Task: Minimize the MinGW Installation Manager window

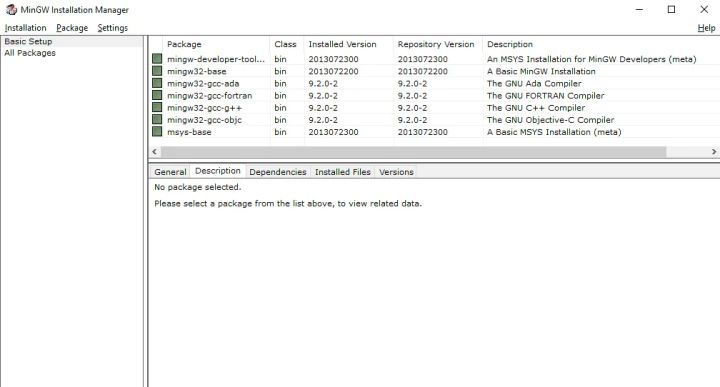Action: 639,9
